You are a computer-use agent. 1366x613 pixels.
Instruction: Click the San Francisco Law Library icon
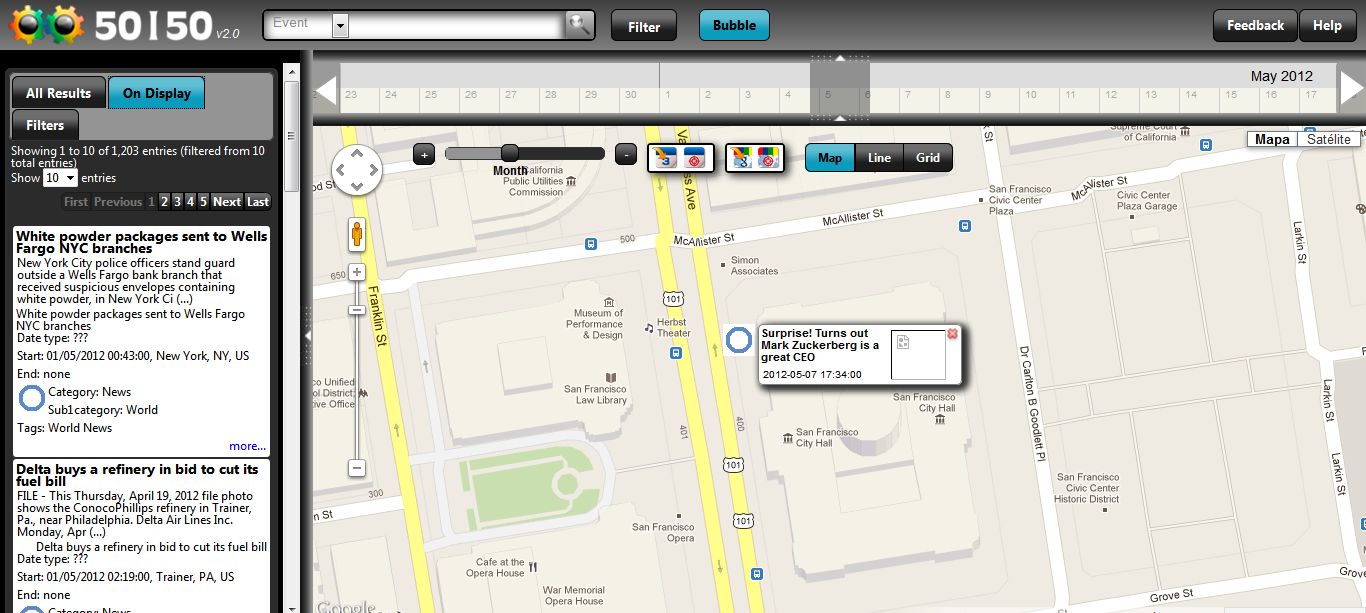(609, 377)
